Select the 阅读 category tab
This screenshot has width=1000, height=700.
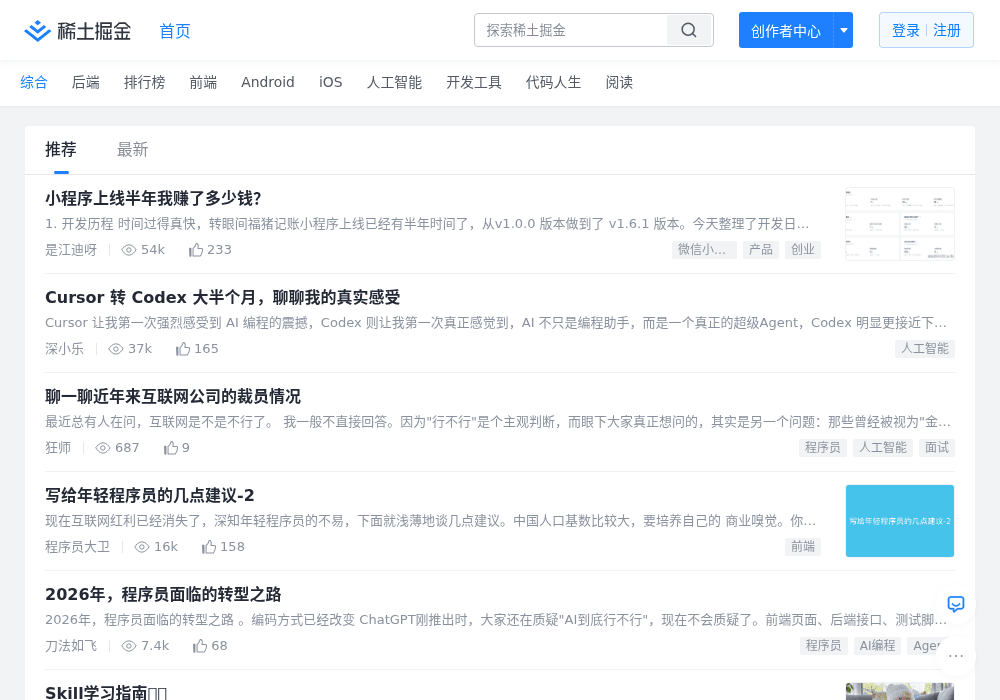click(619, 82)
